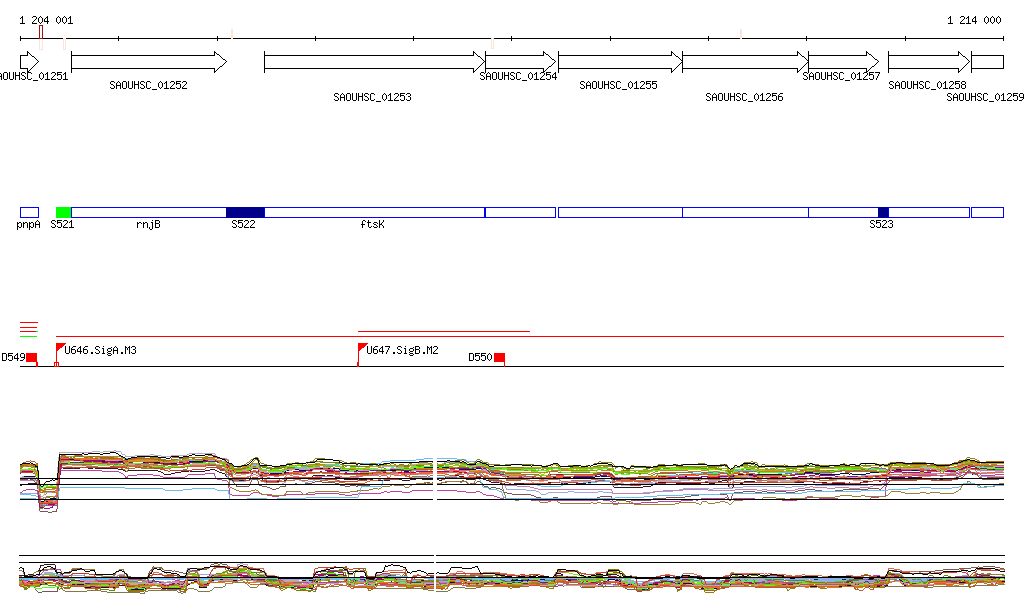Click the SAOUHSC_01255 gene arrow
The image size is (1024, 611).
pos(619,62)
